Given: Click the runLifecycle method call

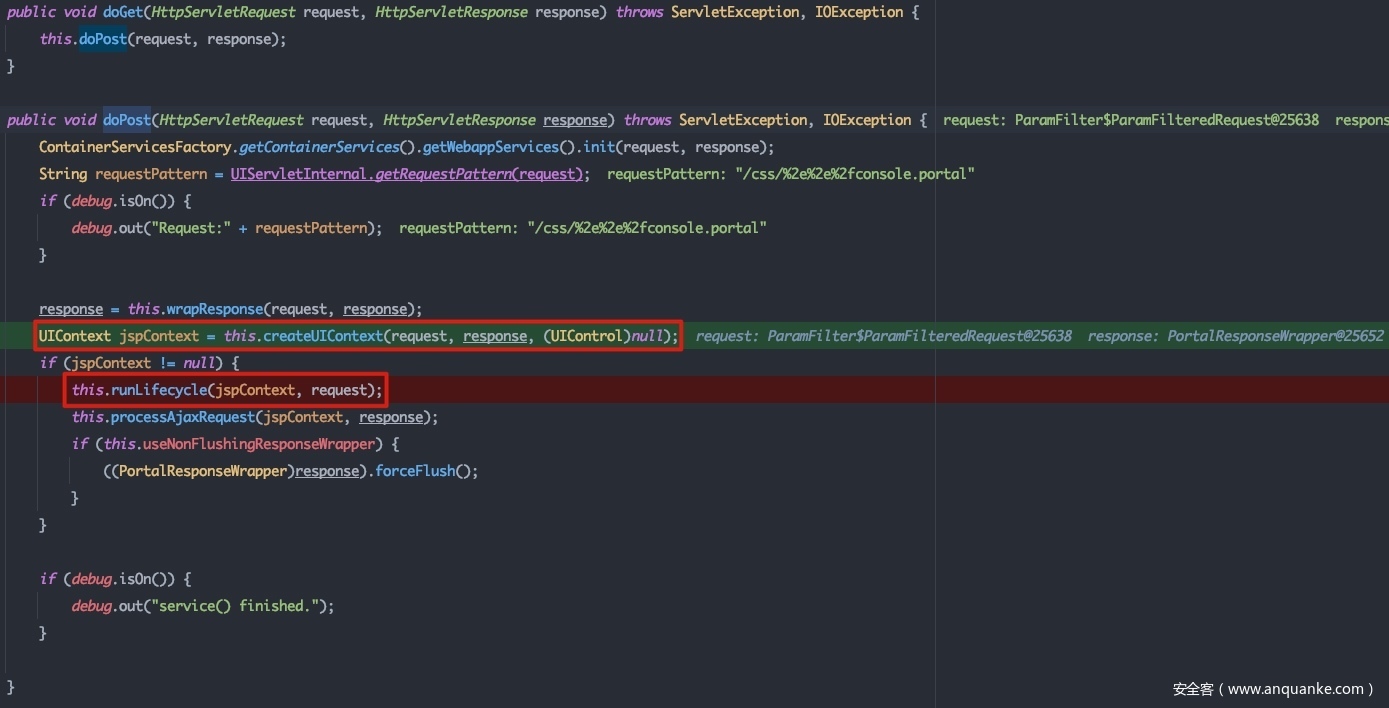Looking at the screenshot, I should tap(158, 390).
